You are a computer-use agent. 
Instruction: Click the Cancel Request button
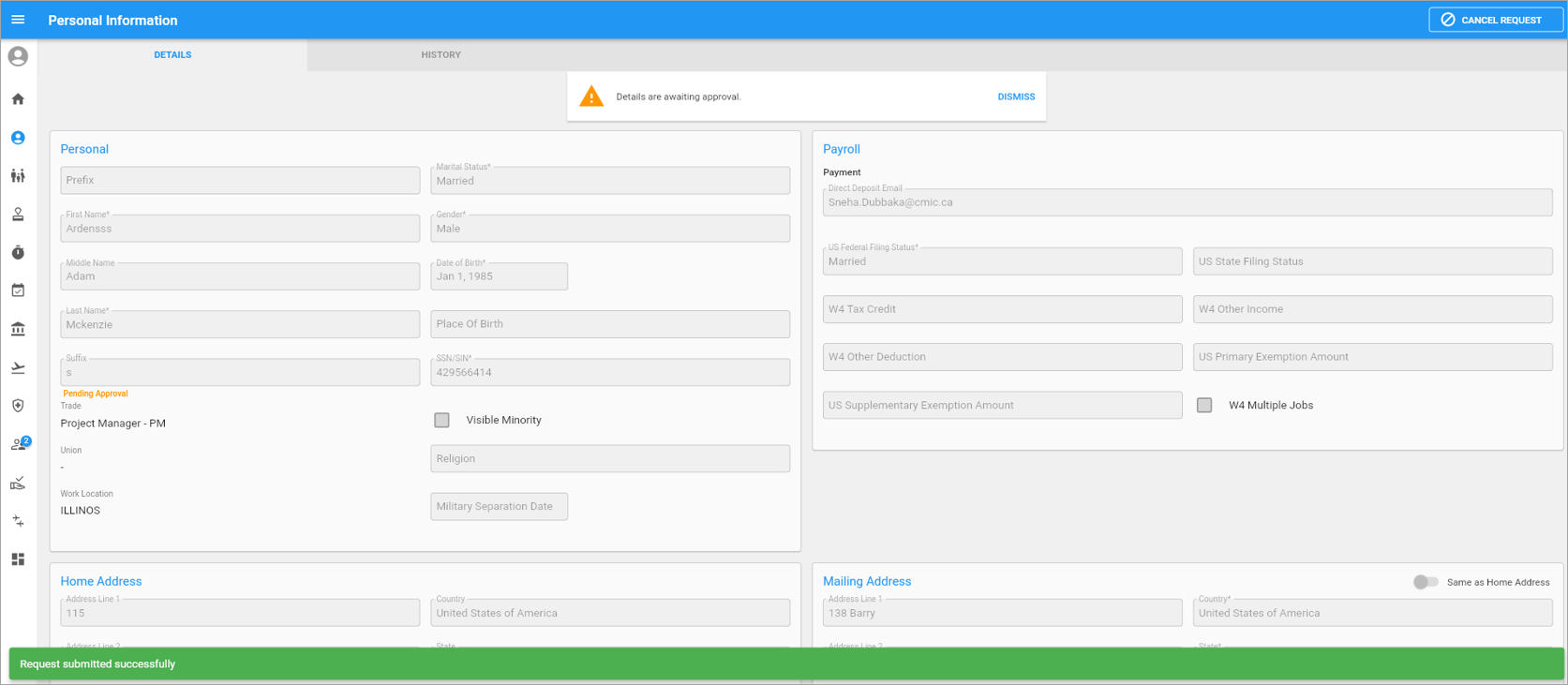pyautogui.click(x=1495, y=20)
